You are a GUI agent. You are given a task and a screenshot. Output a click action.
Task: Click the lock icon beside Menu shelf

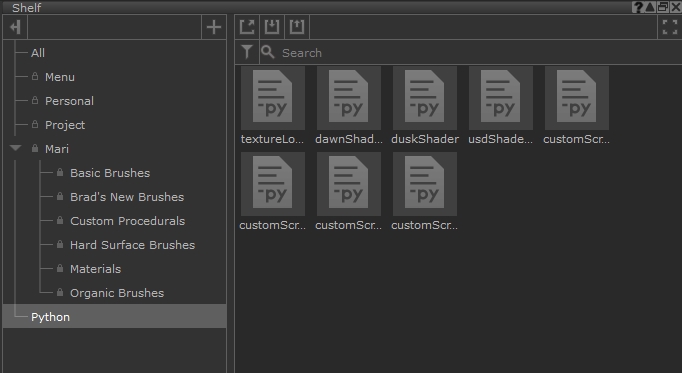coord(35,77)
